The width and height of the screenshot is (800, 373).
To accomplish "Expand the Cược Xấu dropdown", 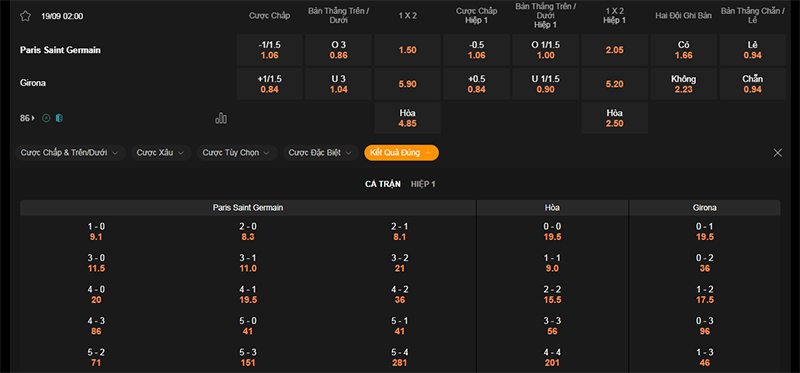I will coord(161,153).
